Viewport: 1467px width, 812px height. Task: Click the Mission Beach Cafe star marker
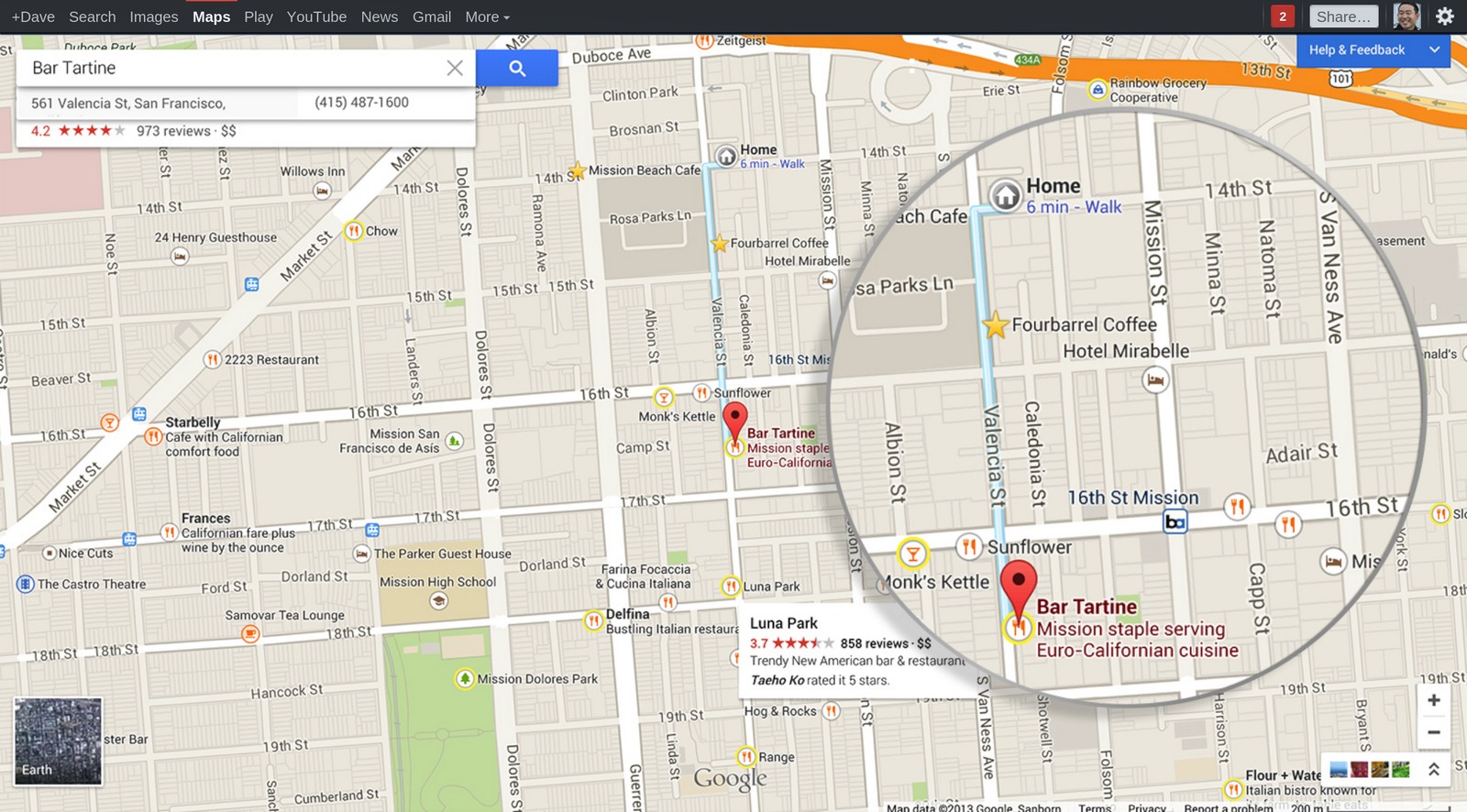pos(577,170)
